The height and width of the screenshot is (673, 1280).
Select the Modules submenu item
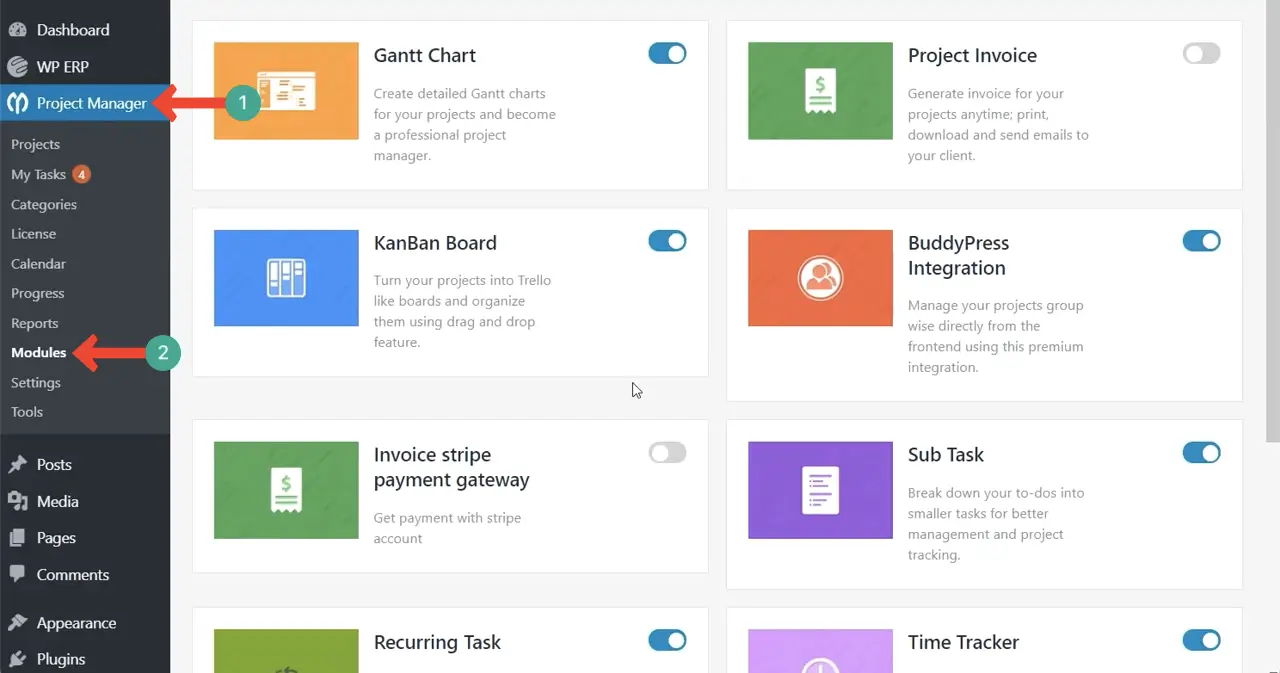pos(39,352)
